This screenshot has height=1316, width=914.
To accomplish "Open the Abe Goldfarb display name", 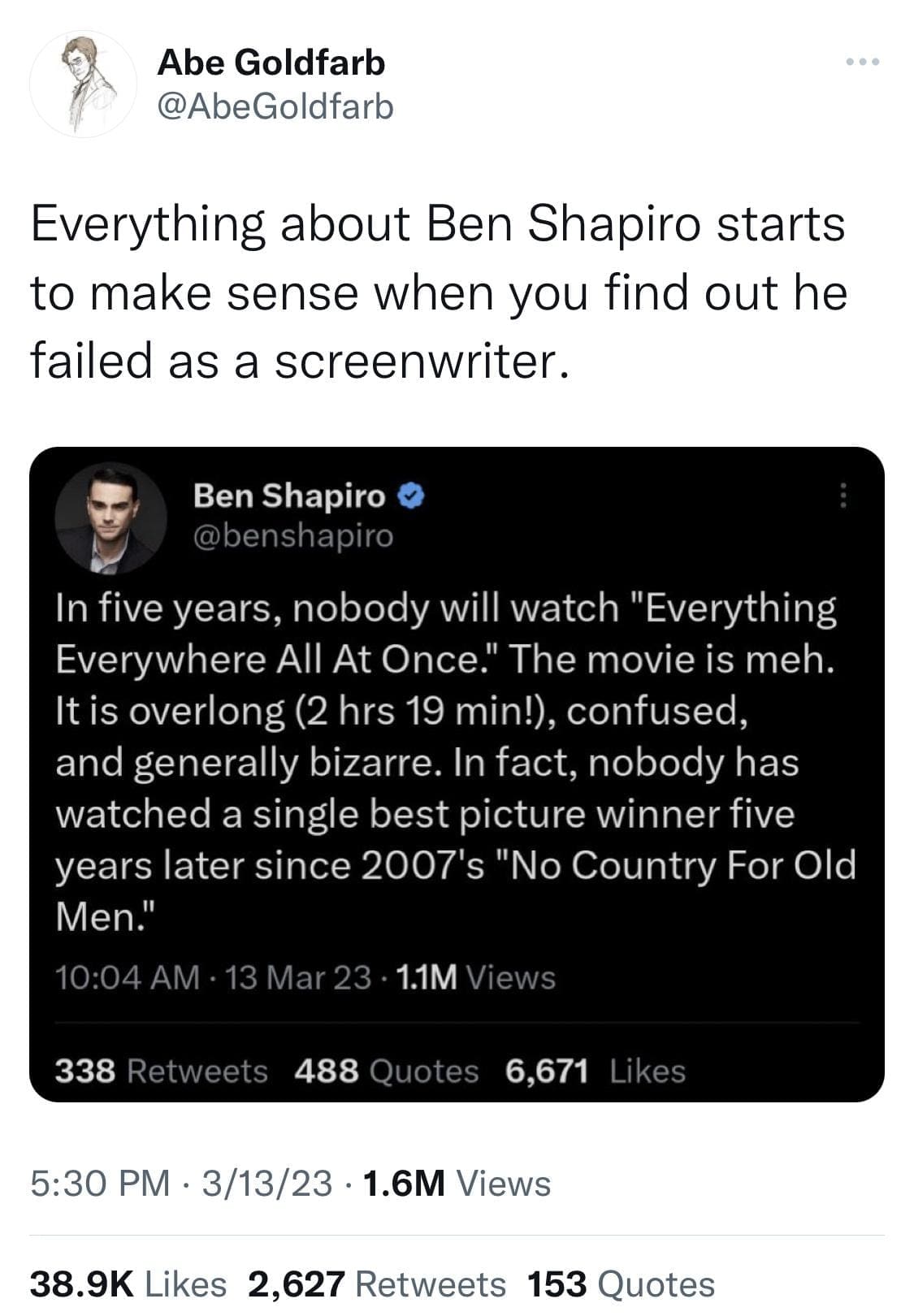I will click(271, 63).
